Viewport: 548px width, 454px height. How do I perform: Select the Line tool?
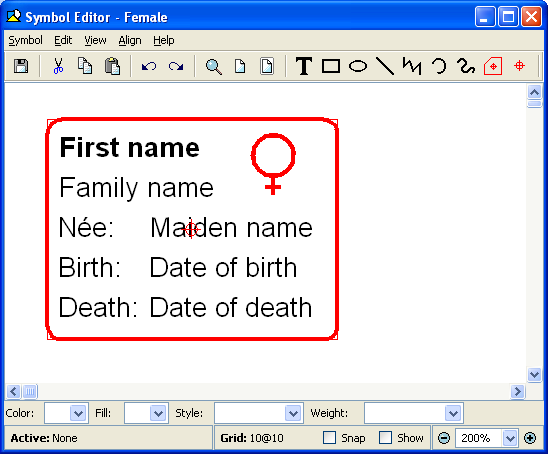pyautogui.click(x=385, y=66)
